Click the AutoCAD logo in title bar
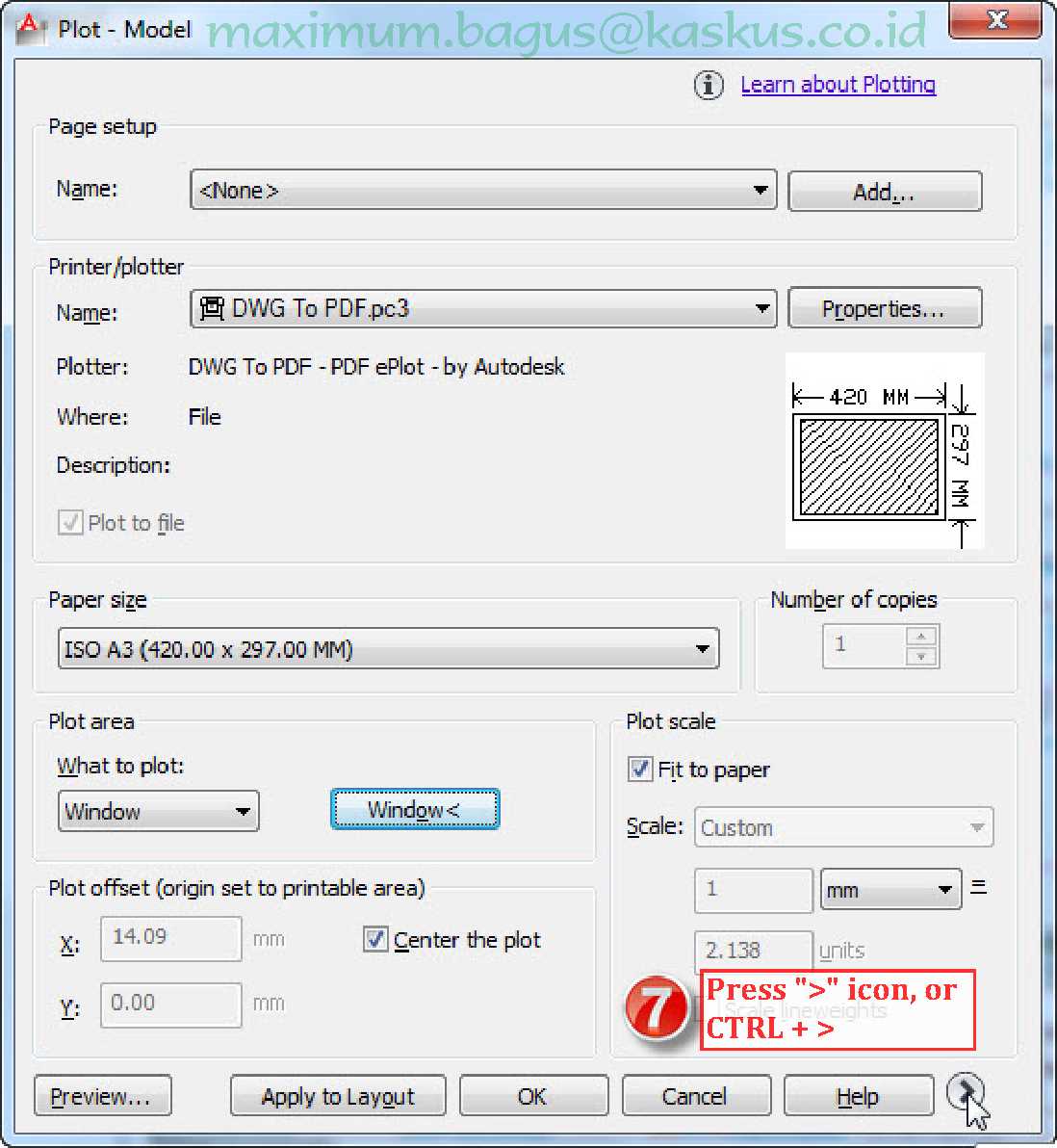The width and height of the screenshot is (1057, 1148). [x=31, y=28]
